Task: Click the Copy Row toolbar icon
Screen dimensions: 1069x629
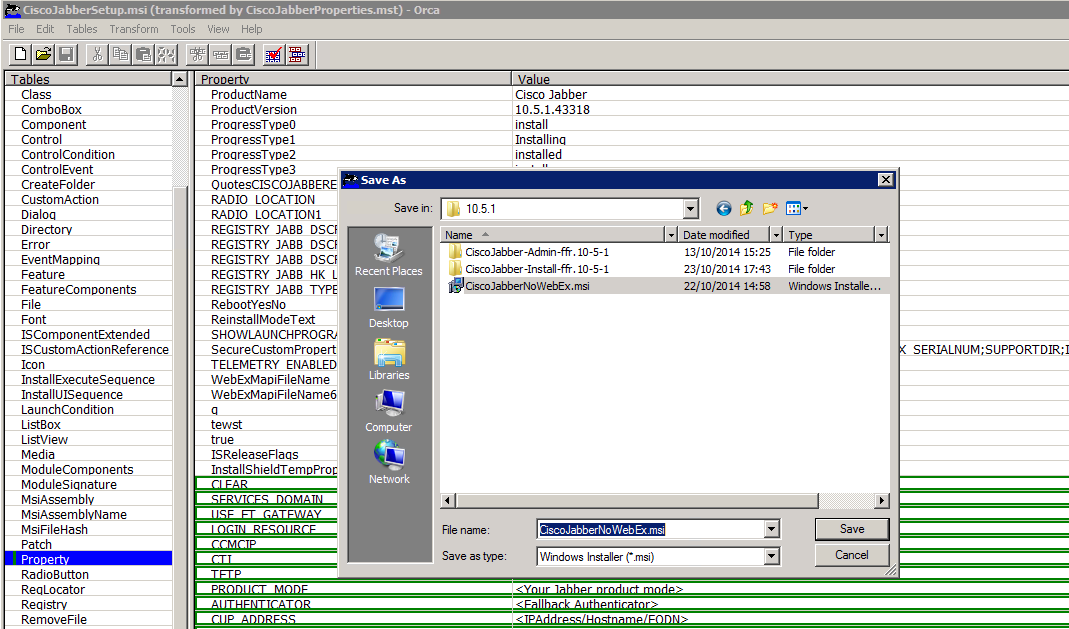Action: coord(221,55)
